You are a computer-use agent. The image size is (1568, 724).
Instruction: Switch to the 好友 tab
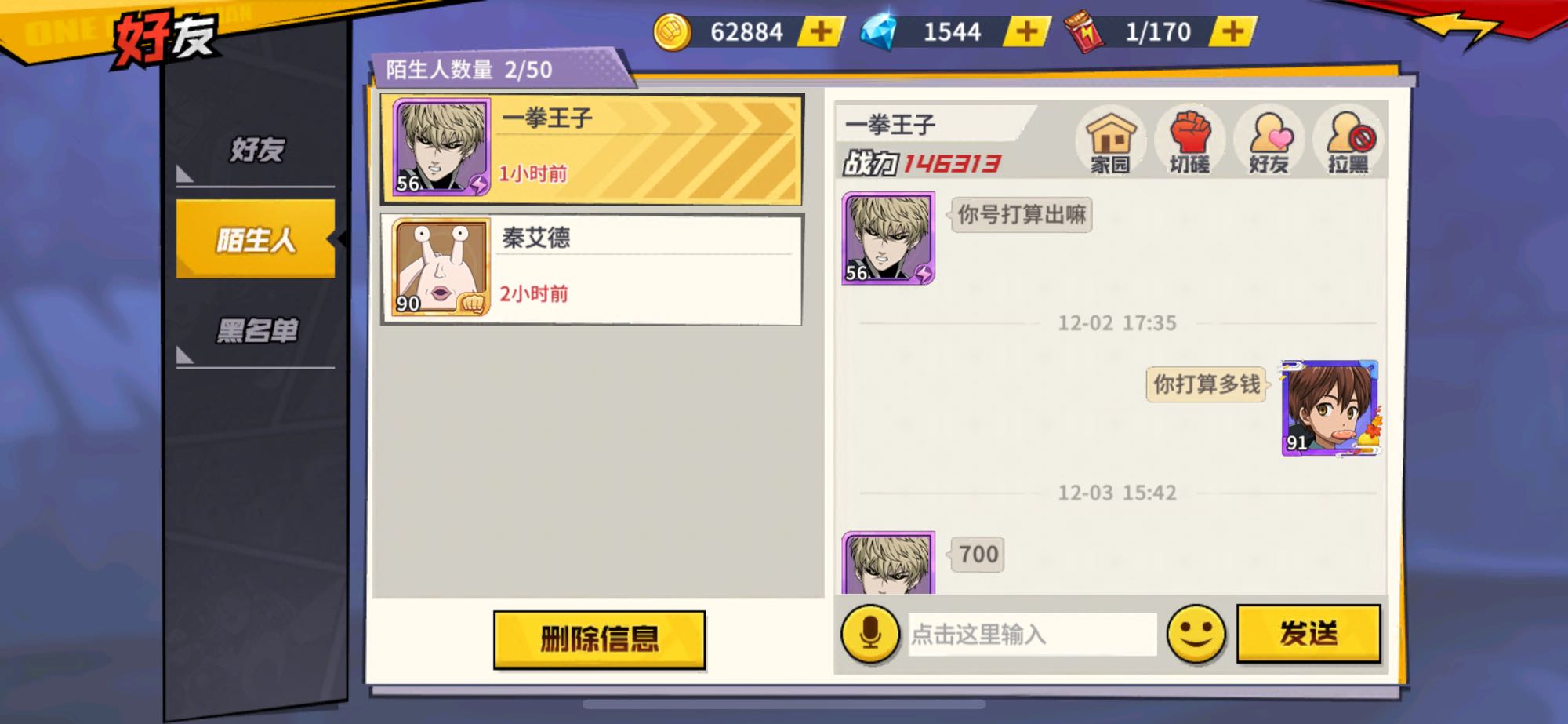[256, 149]
